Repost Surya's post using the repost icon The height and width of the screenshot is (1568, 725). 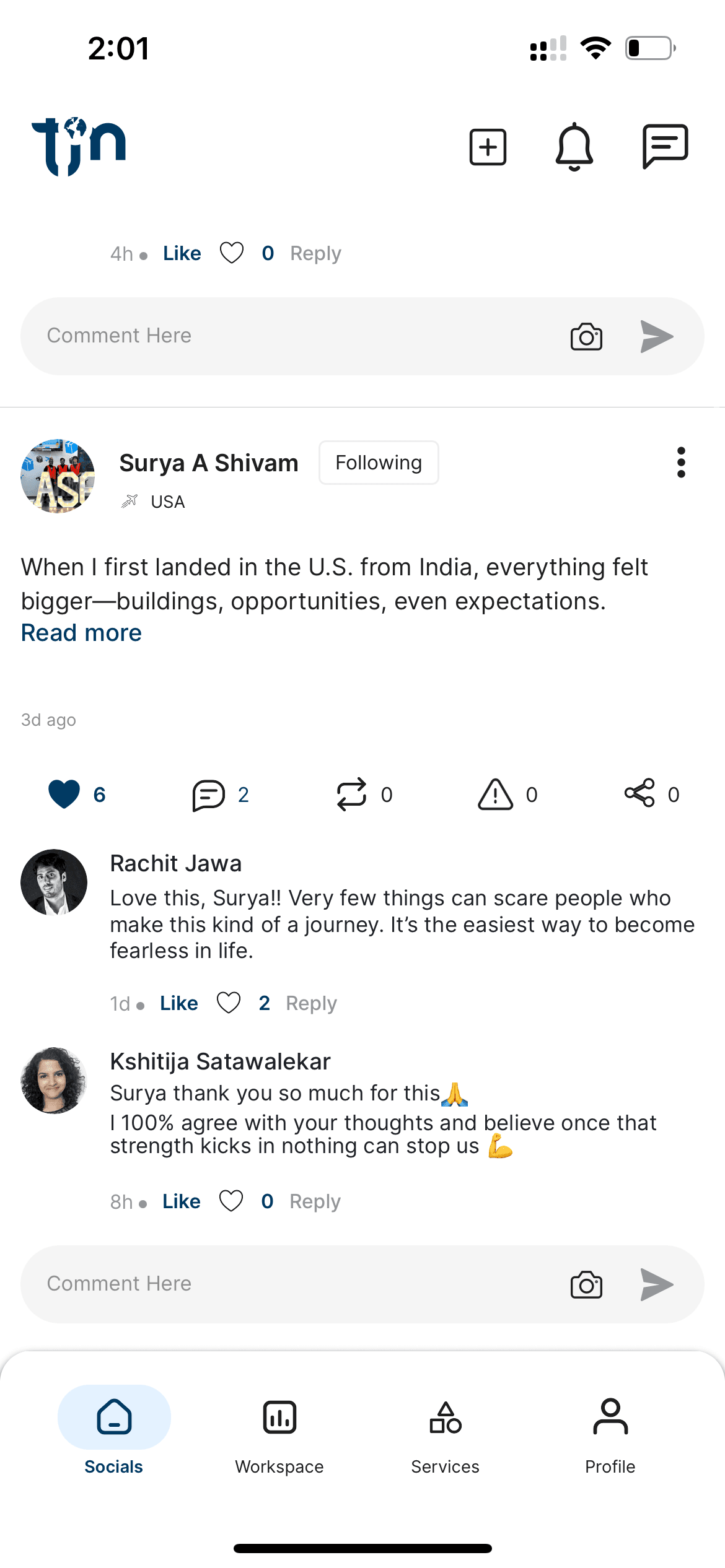pos(351,795)
